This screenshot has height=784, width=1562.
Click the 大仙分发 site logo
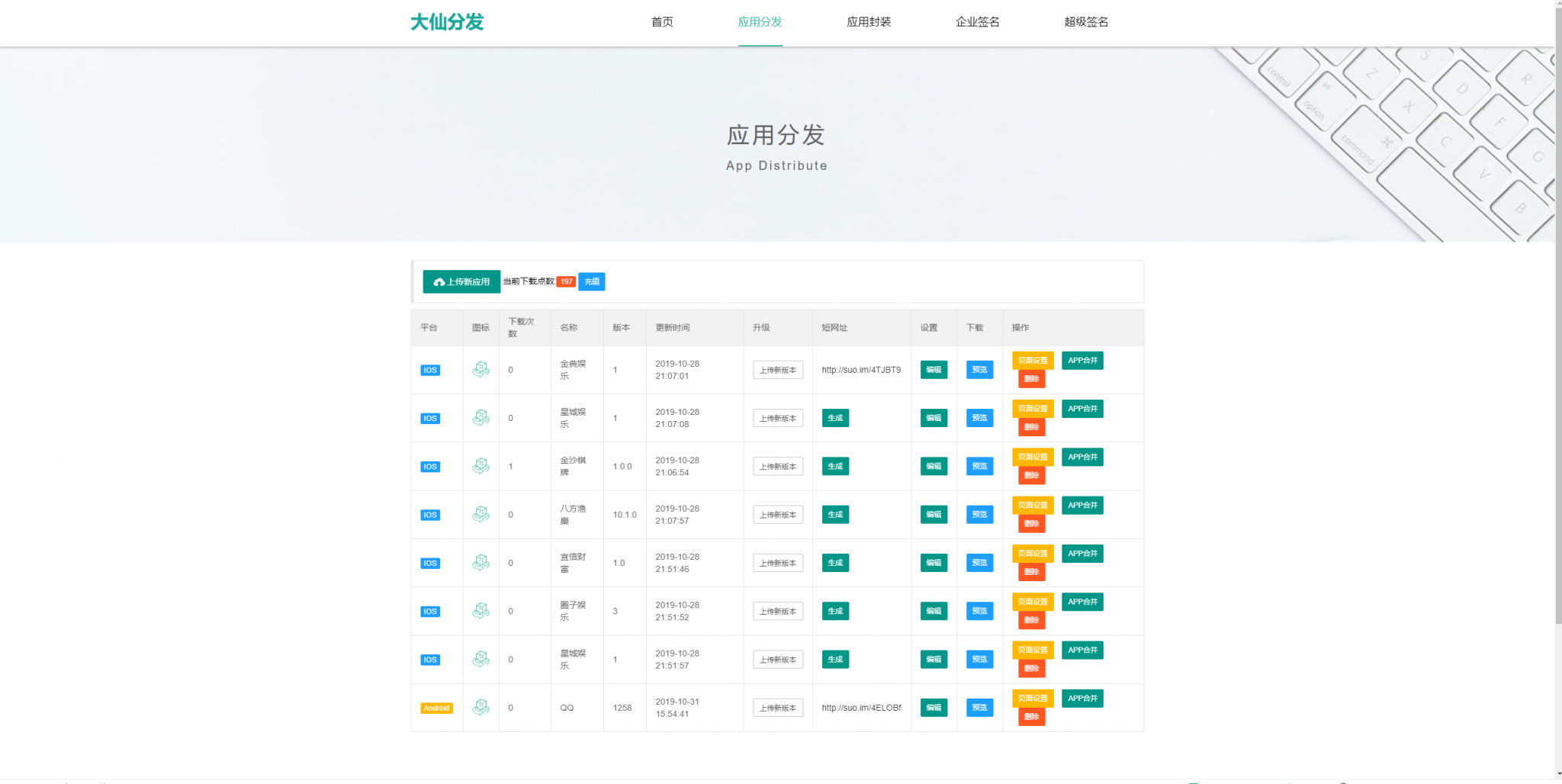coord(447,22)
